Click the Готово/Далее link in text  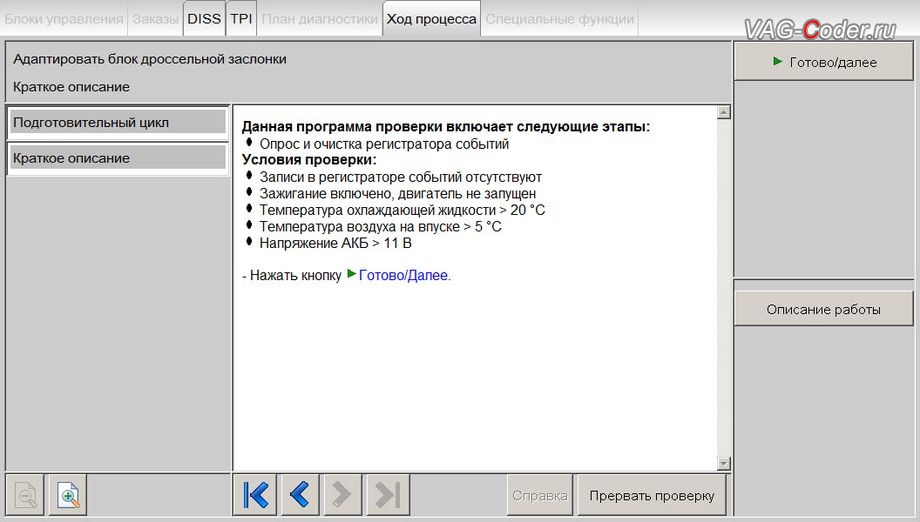point(404,275)
